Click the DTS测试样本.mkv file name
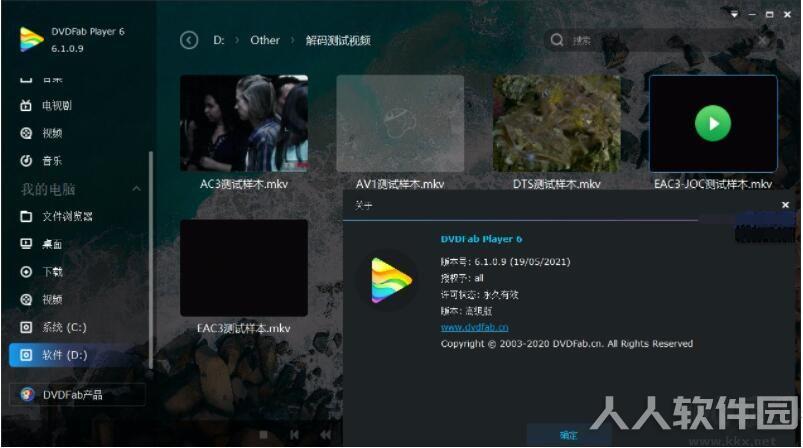 pos(557,184)
